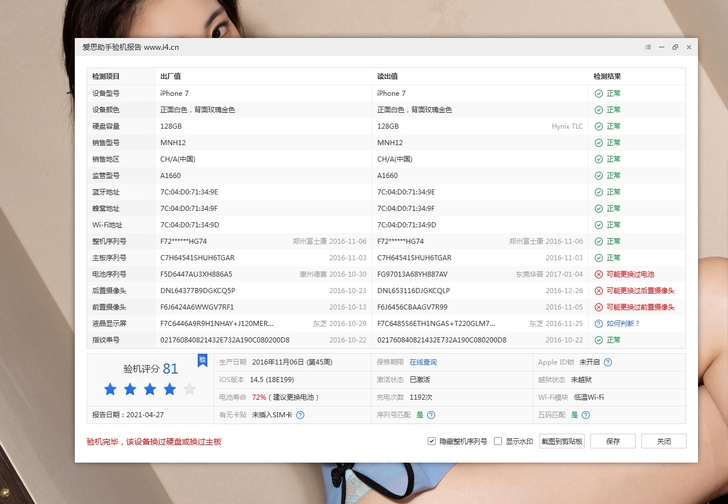Click the green check icon for 销售地区

599,159
